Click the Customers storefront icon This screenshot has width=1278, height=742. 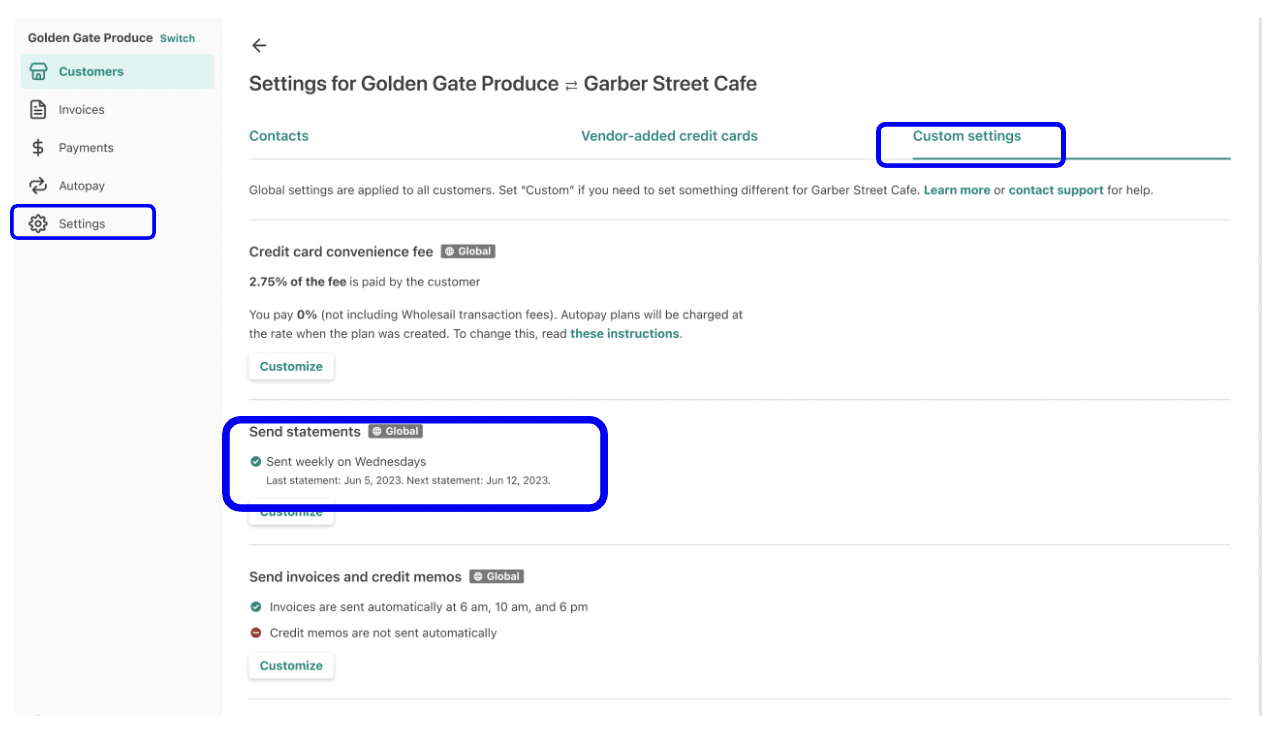38,72
